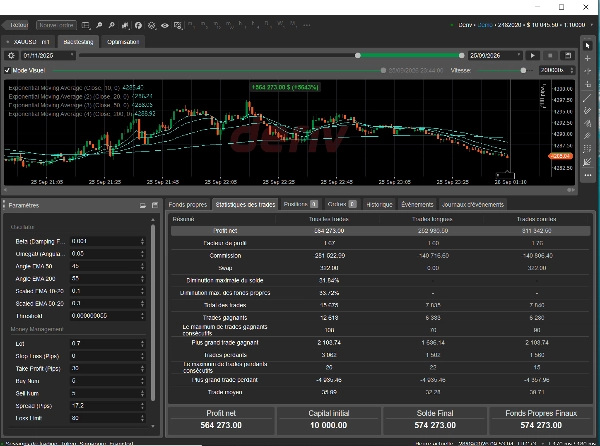Viewport: 600px width, 446px height.
Task: Click the back arrow button in toolbar
Action: coord(16,25)
